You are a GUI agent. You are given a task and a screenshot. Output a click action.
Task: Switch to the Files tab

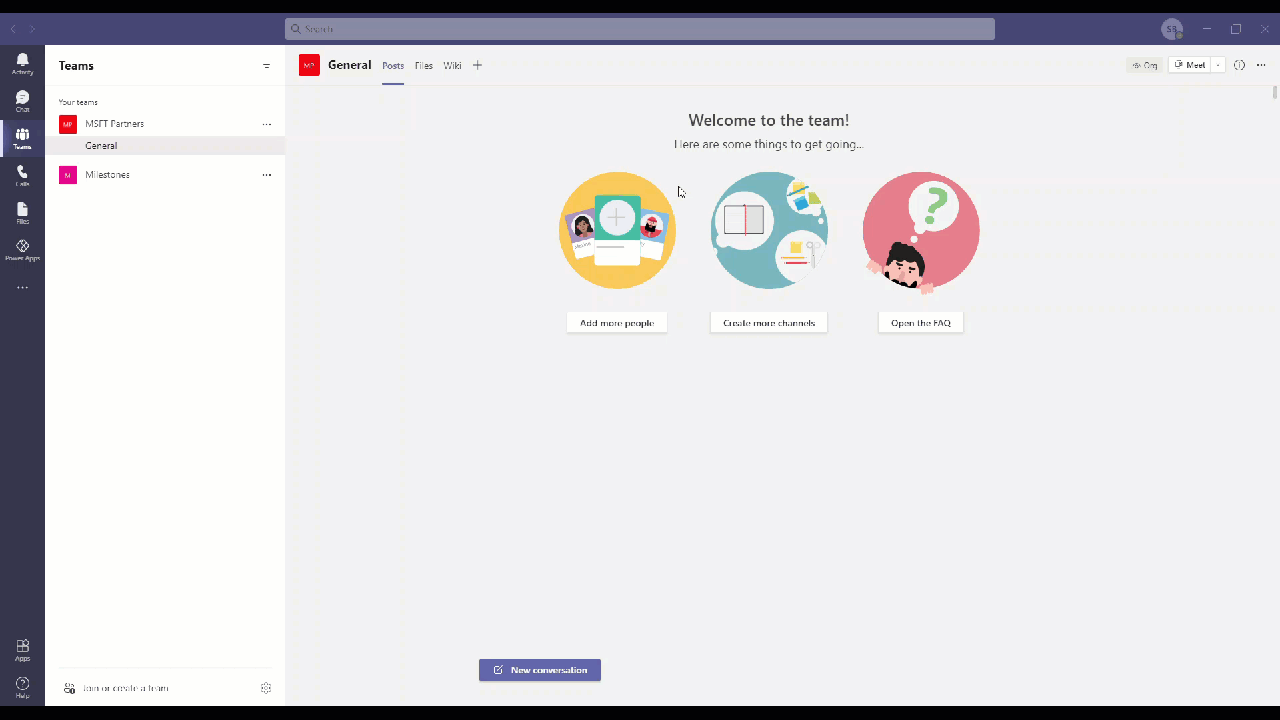click(424, 66)
